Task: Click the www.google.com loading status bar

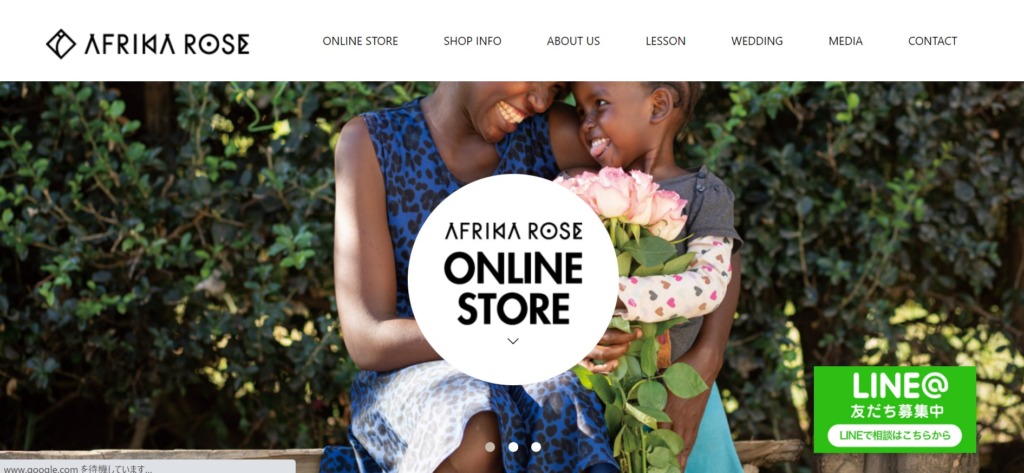Action: [x=148, y=467]
